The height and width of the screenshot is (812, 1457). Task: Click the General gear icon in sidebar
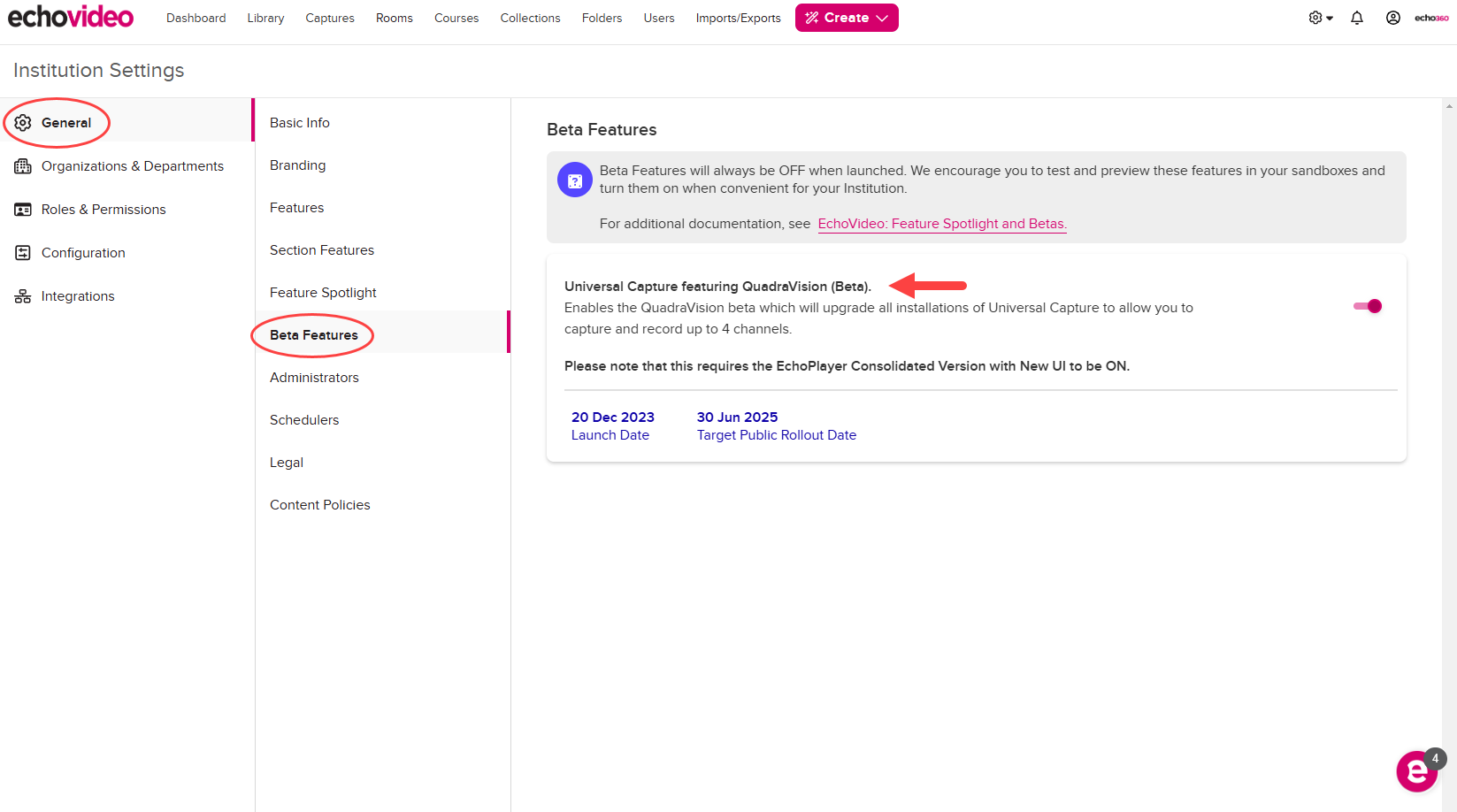23,123
